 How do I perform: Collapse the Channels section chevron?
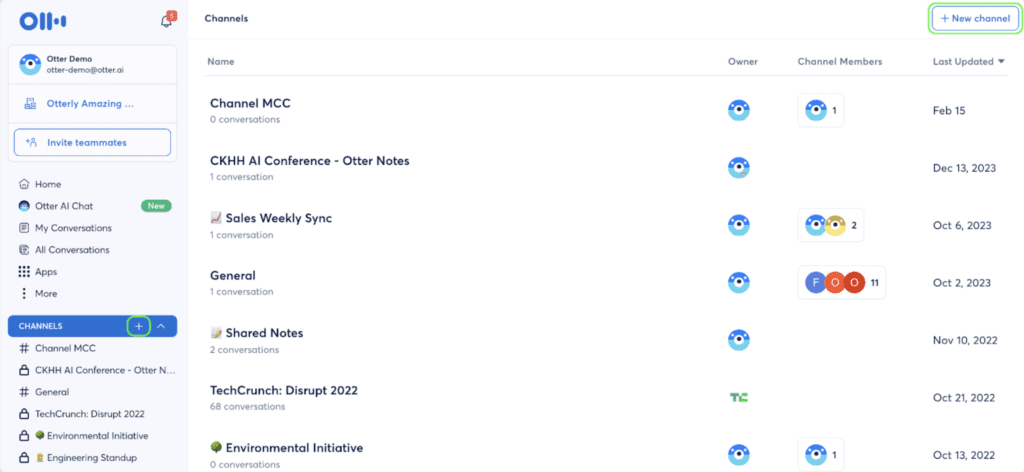[x=161, y=326]
